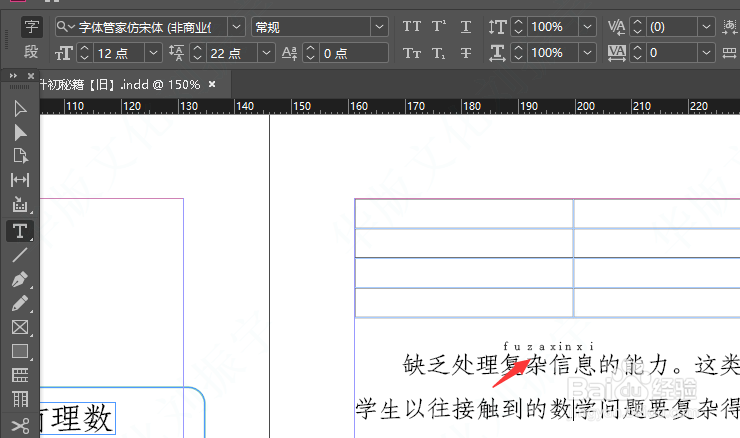This screenshot has height=438, width=740.
Task: Toggle Superscript formatting
Action: coord(438,26)
